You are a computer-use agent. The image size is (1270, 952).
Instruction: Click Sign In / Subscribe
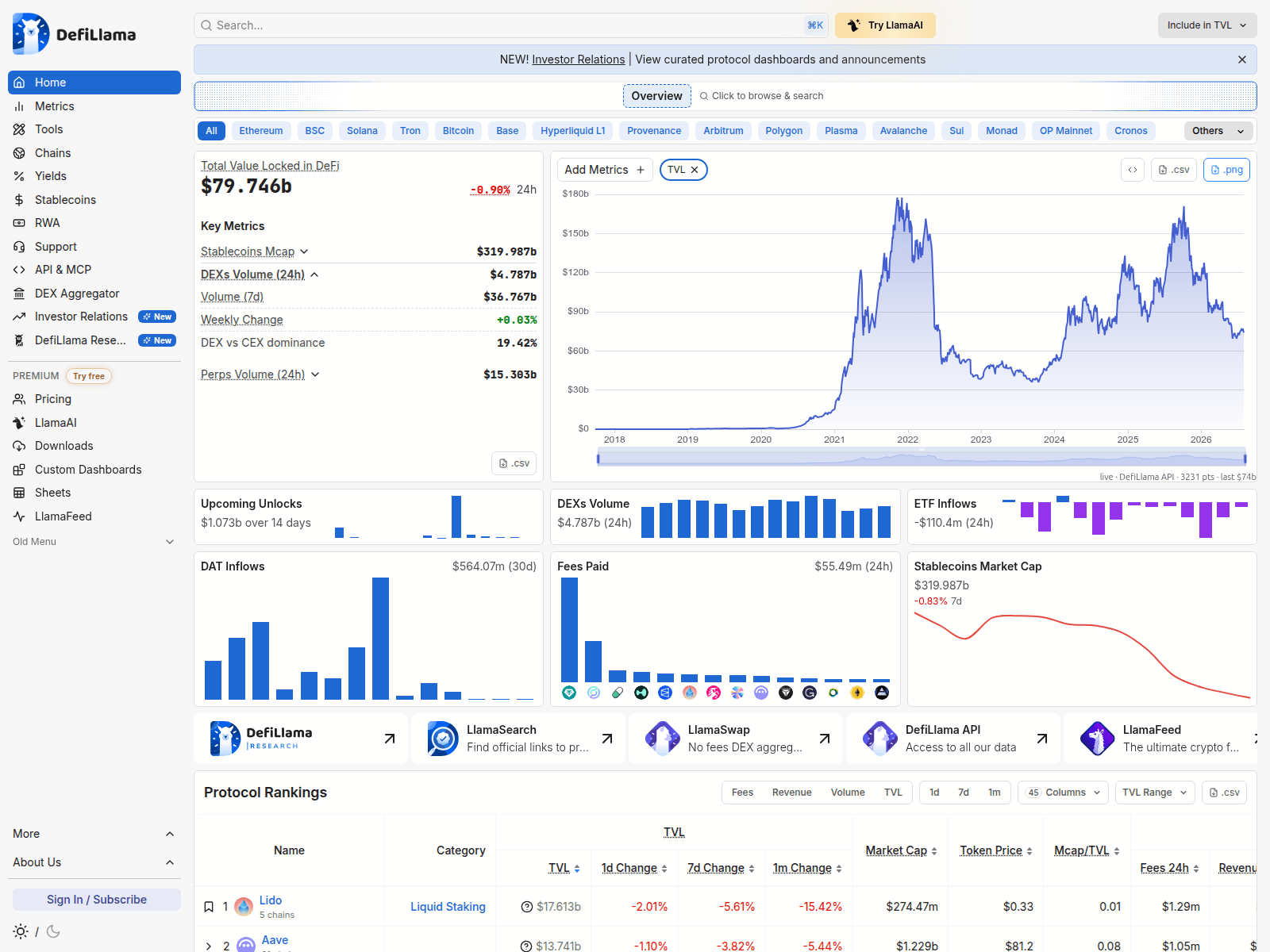point(97,900)
